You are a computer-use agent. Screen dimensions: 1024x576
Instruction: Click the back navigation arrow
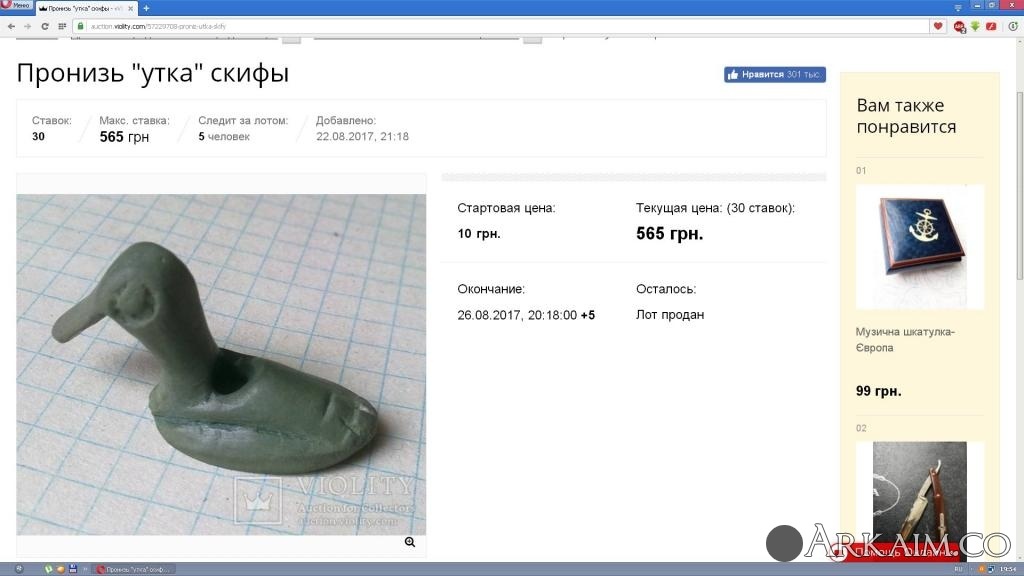pos(11,26)
